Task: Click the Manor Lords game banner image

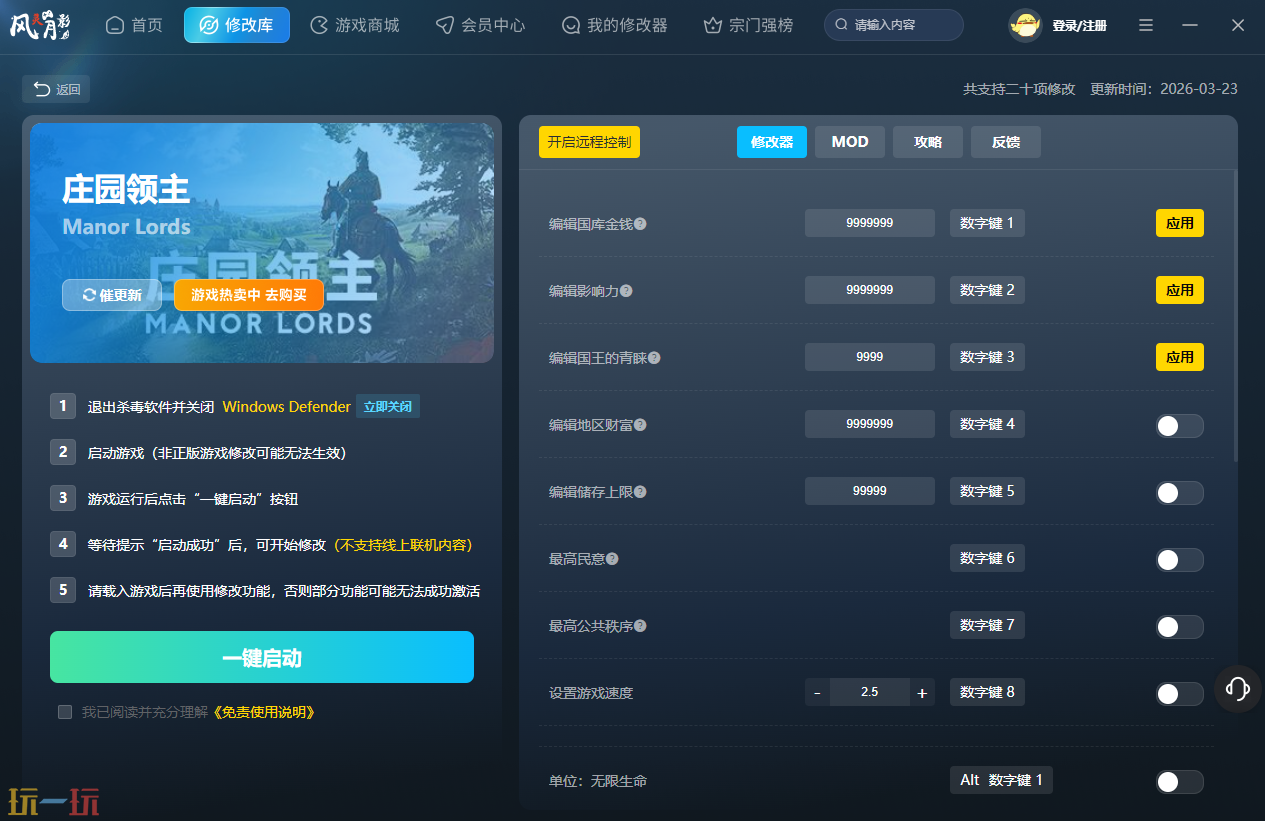Action: tap(262, 243)
